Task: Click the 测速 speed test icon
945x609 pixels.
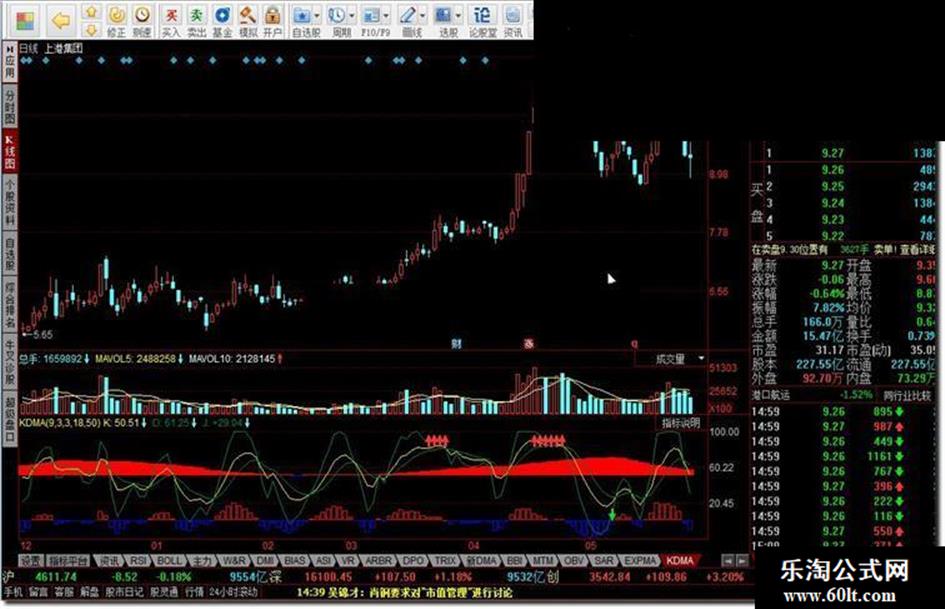Action: coord(142,21)
